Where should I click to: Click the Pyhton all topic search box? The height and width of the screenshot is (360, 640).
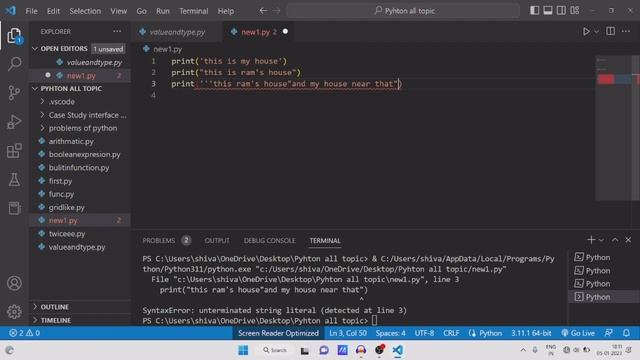(x=403, y=11)
